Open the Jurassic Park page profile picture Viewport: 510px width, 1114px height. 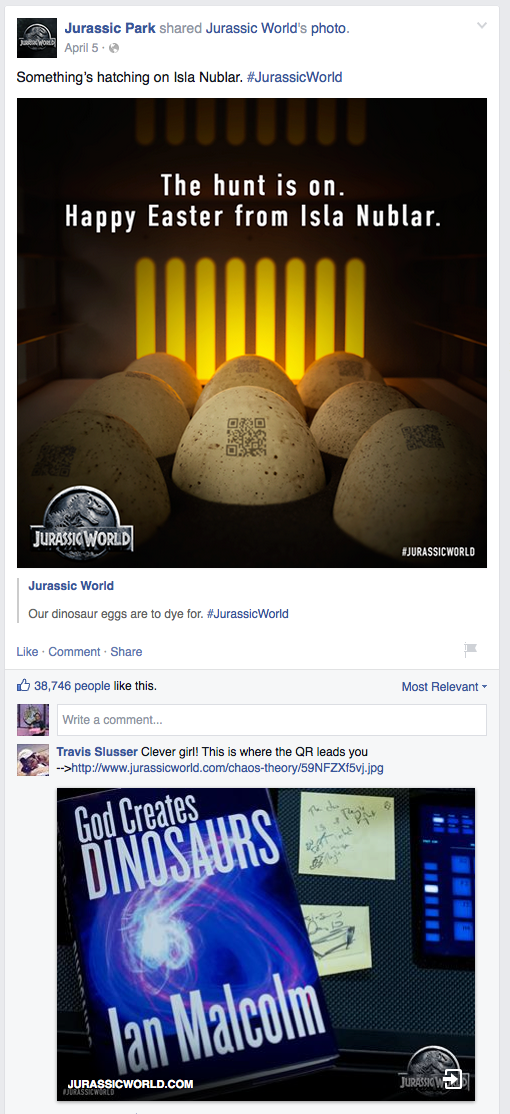pos(37,38)
